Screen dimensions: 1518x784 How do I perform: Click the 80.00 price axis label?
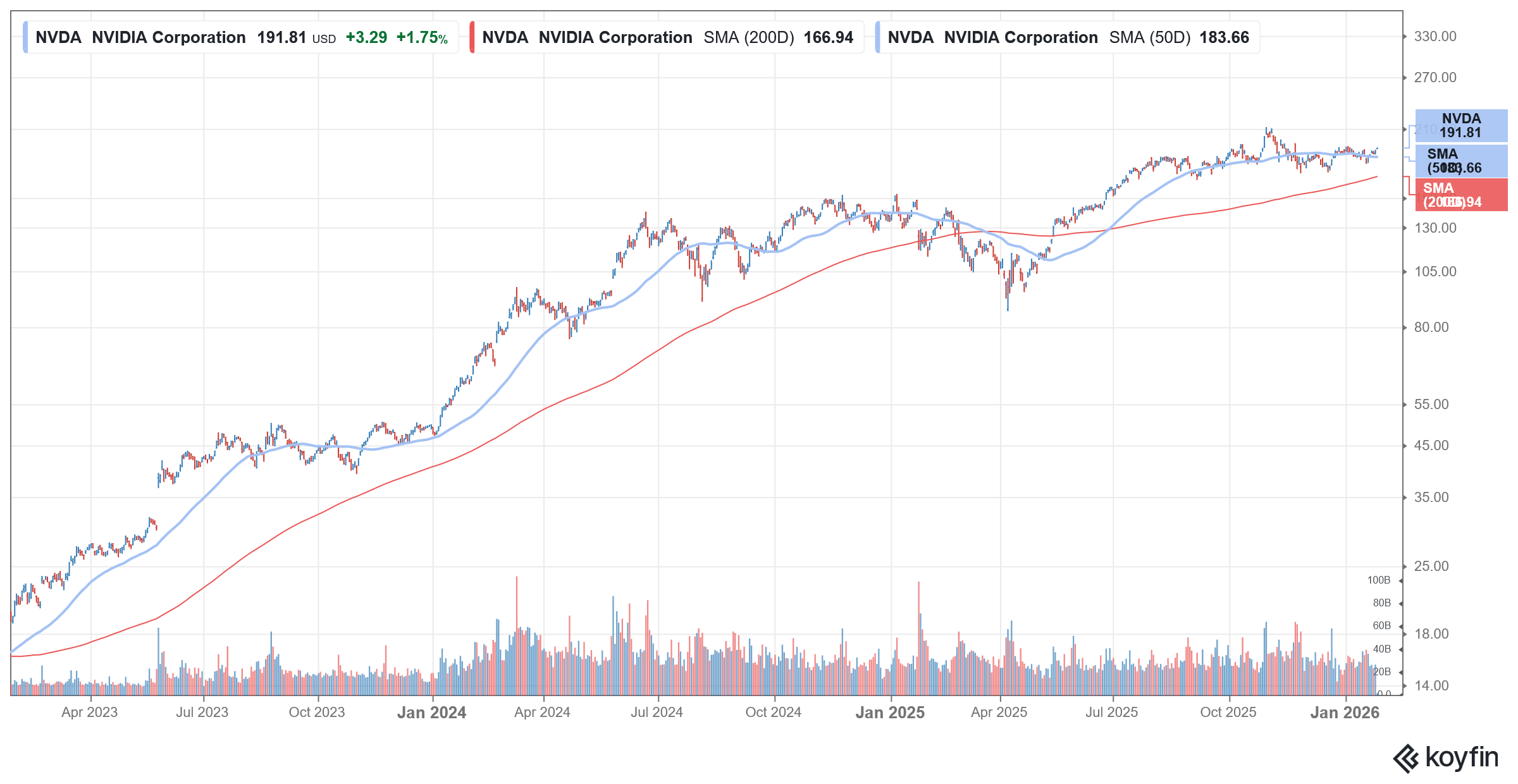tap(1431, 328)
